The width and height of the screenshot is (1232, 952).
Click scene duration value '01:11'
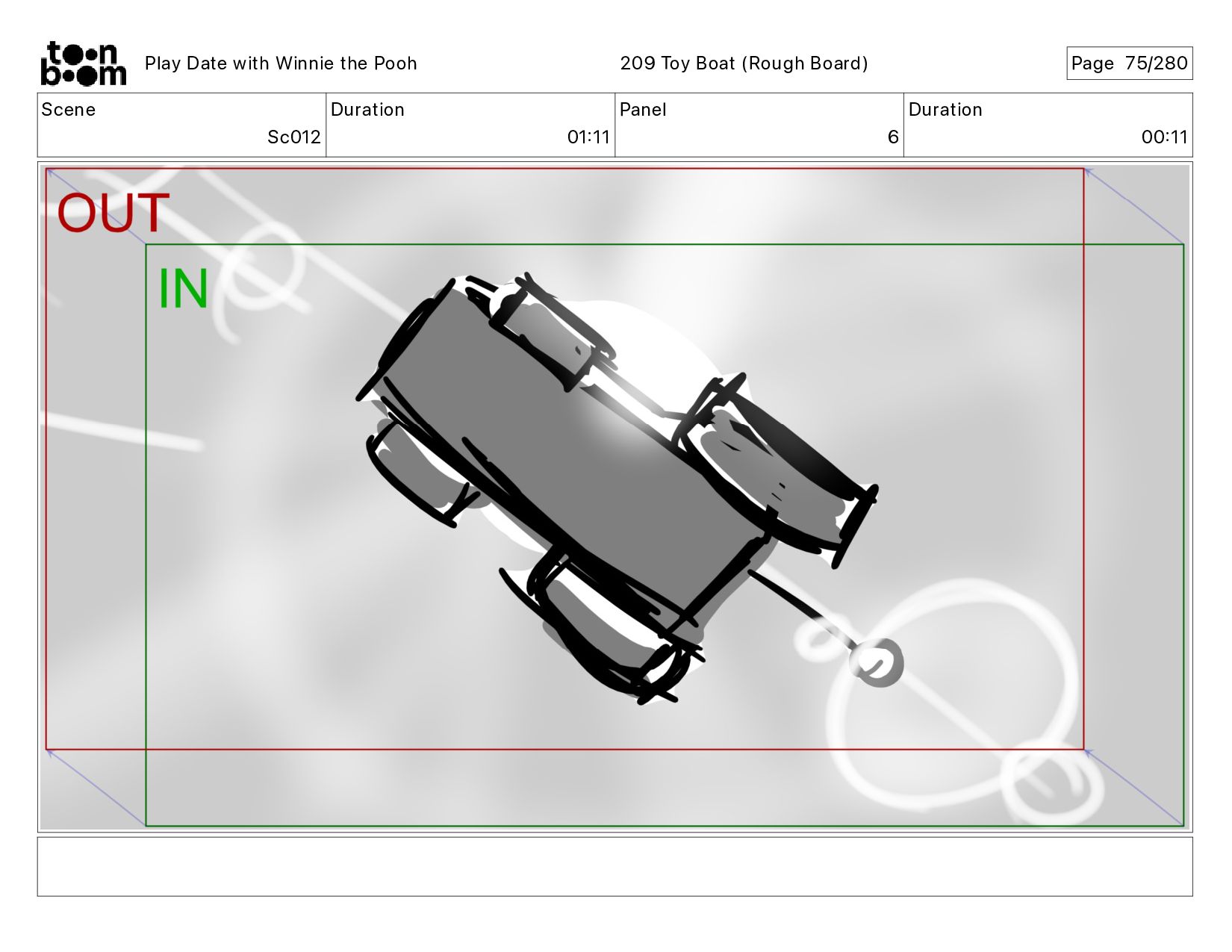point(588,137)
